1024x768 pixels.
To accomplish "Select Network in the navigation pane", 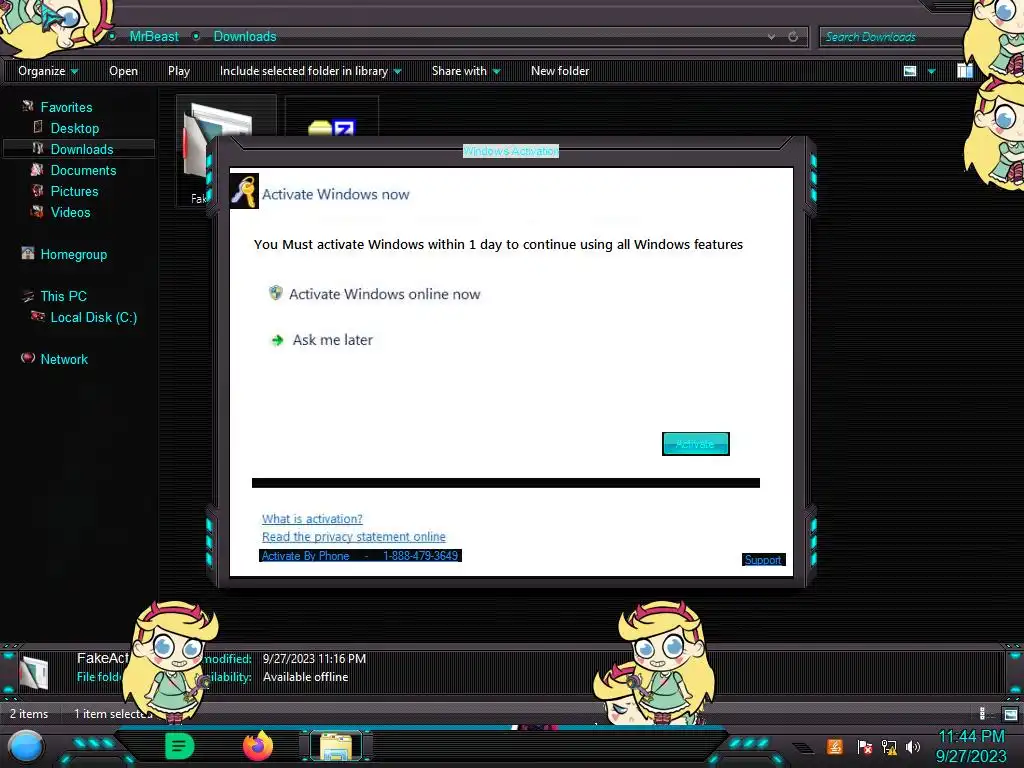I will coord(63,359).
